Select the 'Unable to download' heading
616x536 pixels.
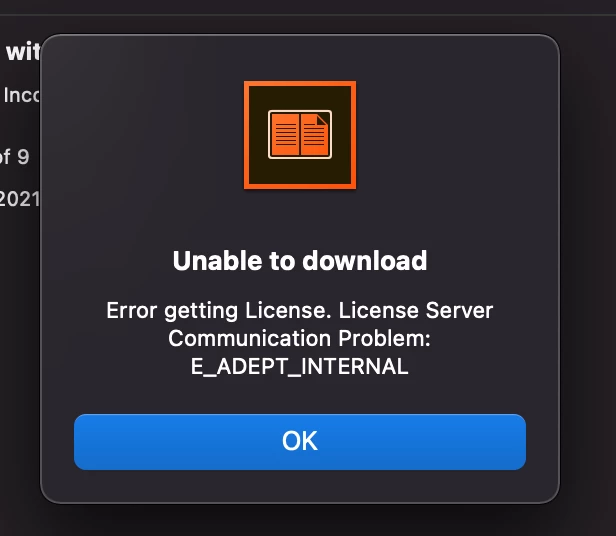300,261
